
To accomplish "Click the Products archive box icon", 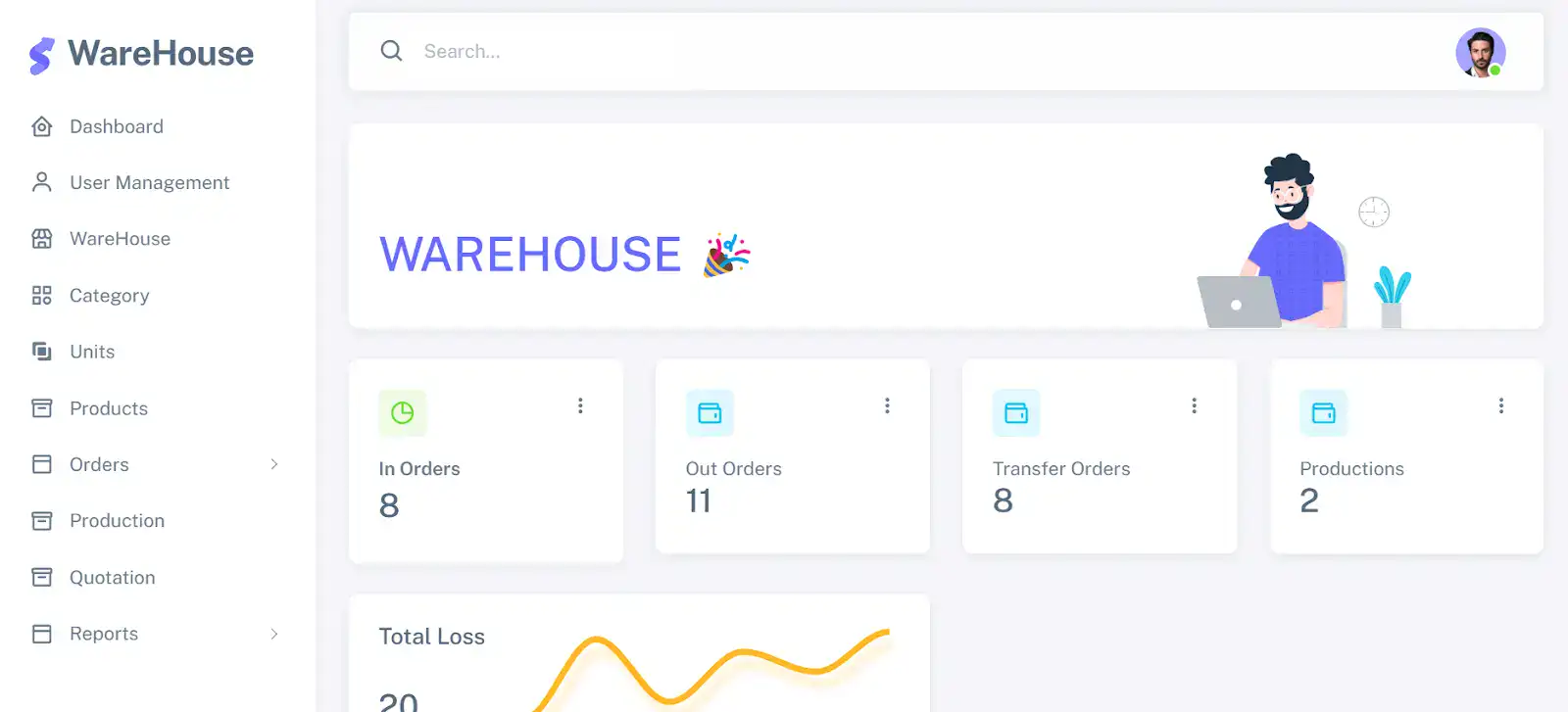I will click(x=41, y=408).
